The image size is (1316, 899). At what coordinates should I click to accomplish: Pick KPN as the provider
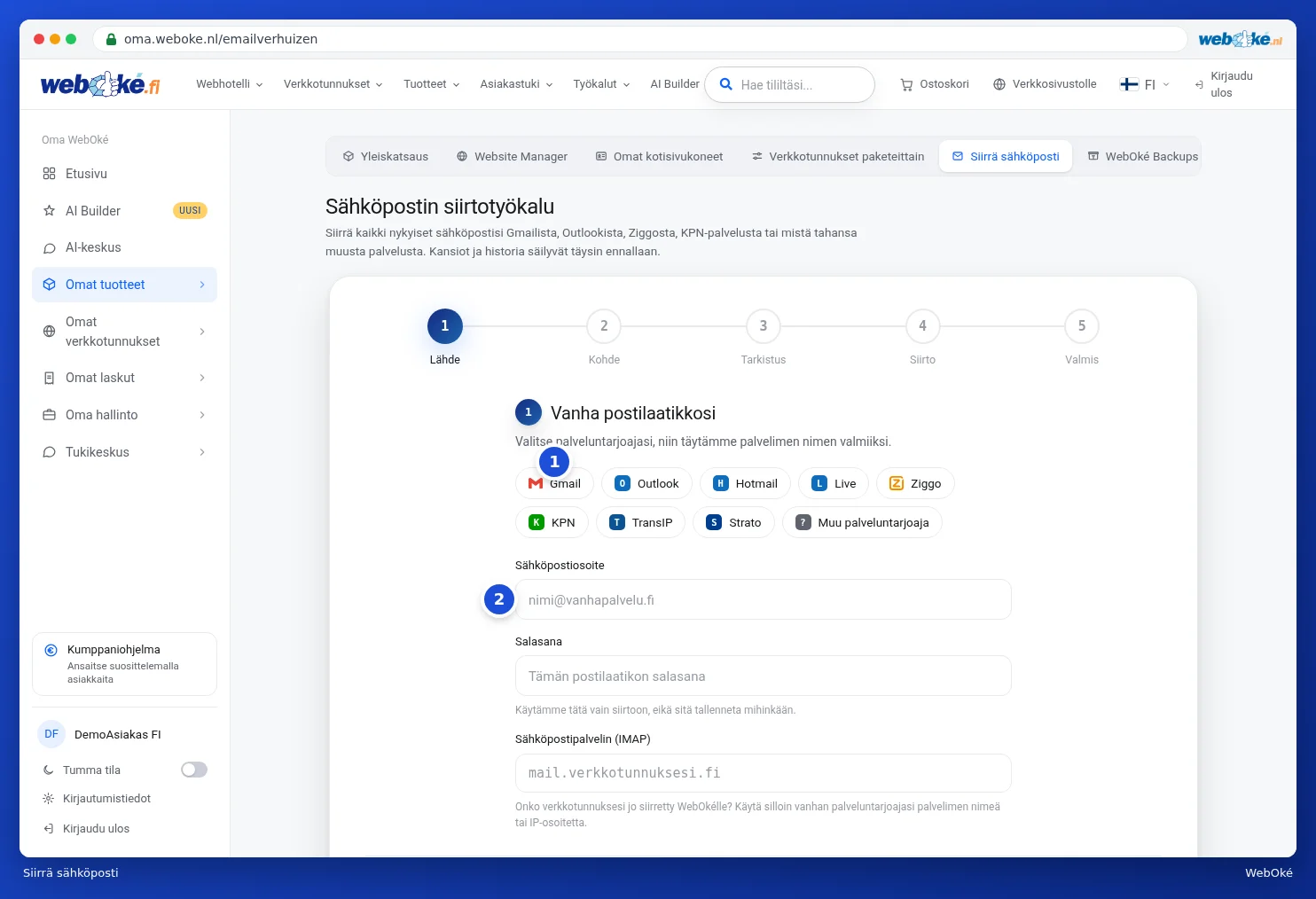pyautogui.click(x=552, y=522)
